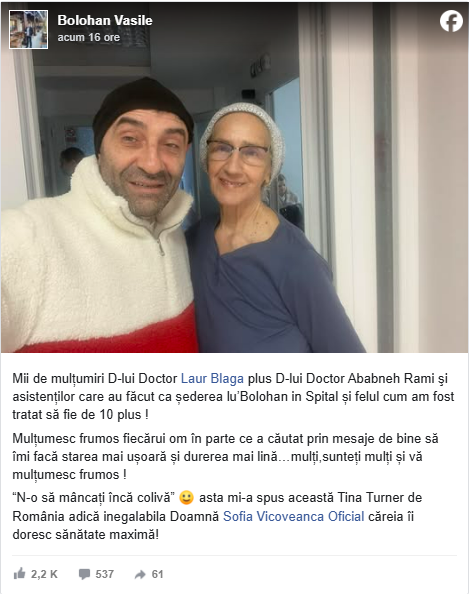Screen dimensions: 470x601
Task: Click the comment bubble icon
Action: 84,574
